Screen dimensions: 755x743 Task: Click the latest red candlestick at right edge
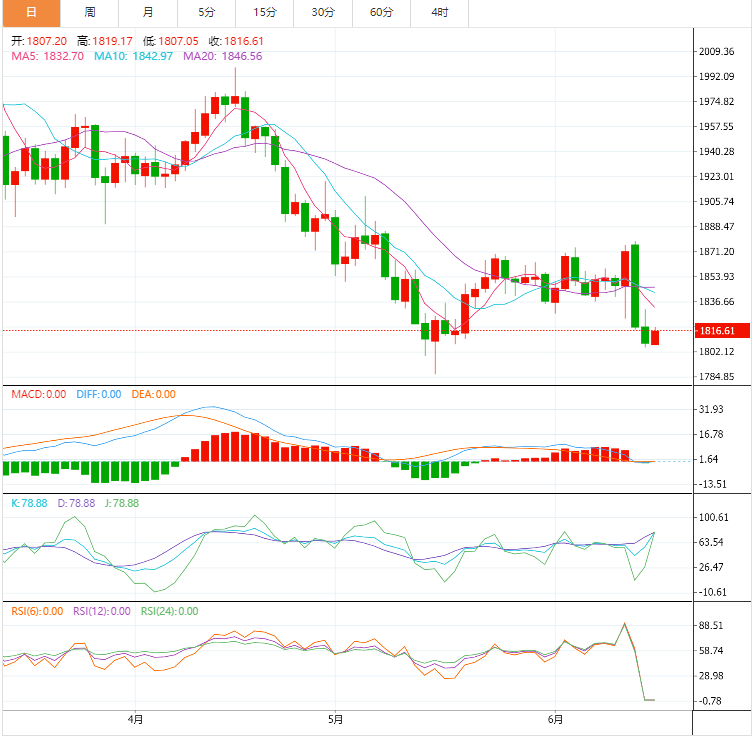(655, 337)
